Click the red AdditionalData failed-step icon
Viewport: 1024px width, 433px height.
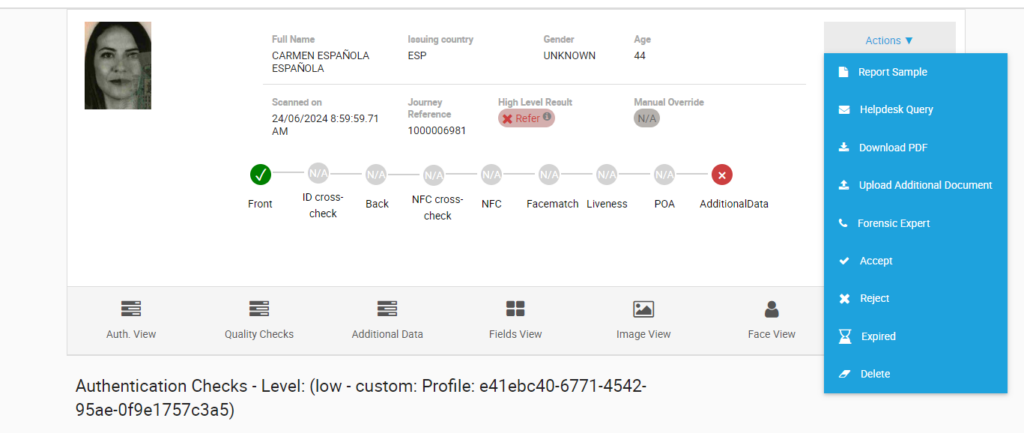[722, 175]
